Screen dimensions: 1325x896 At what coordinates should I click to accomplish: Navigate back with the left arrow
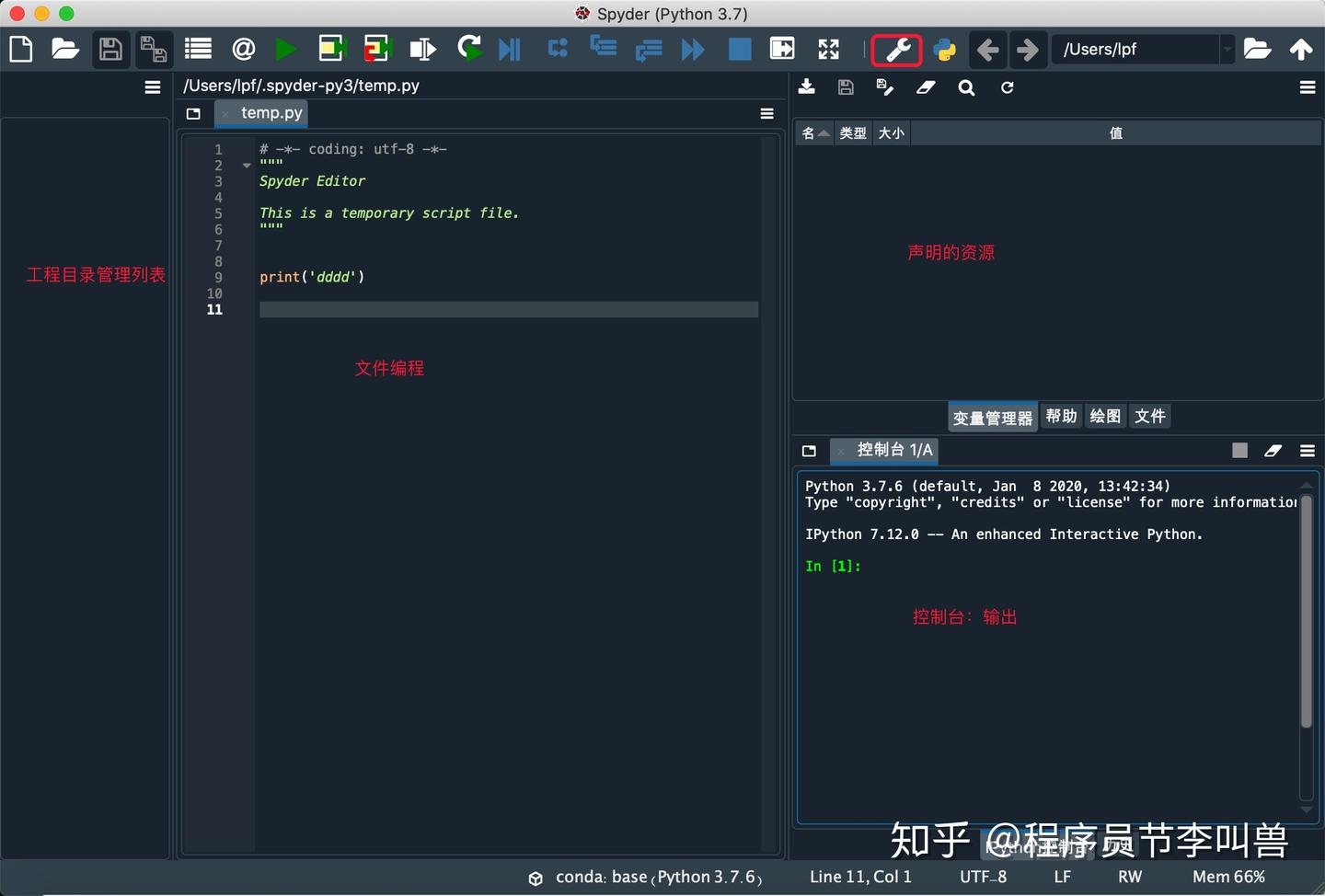(x=987, y=49)
